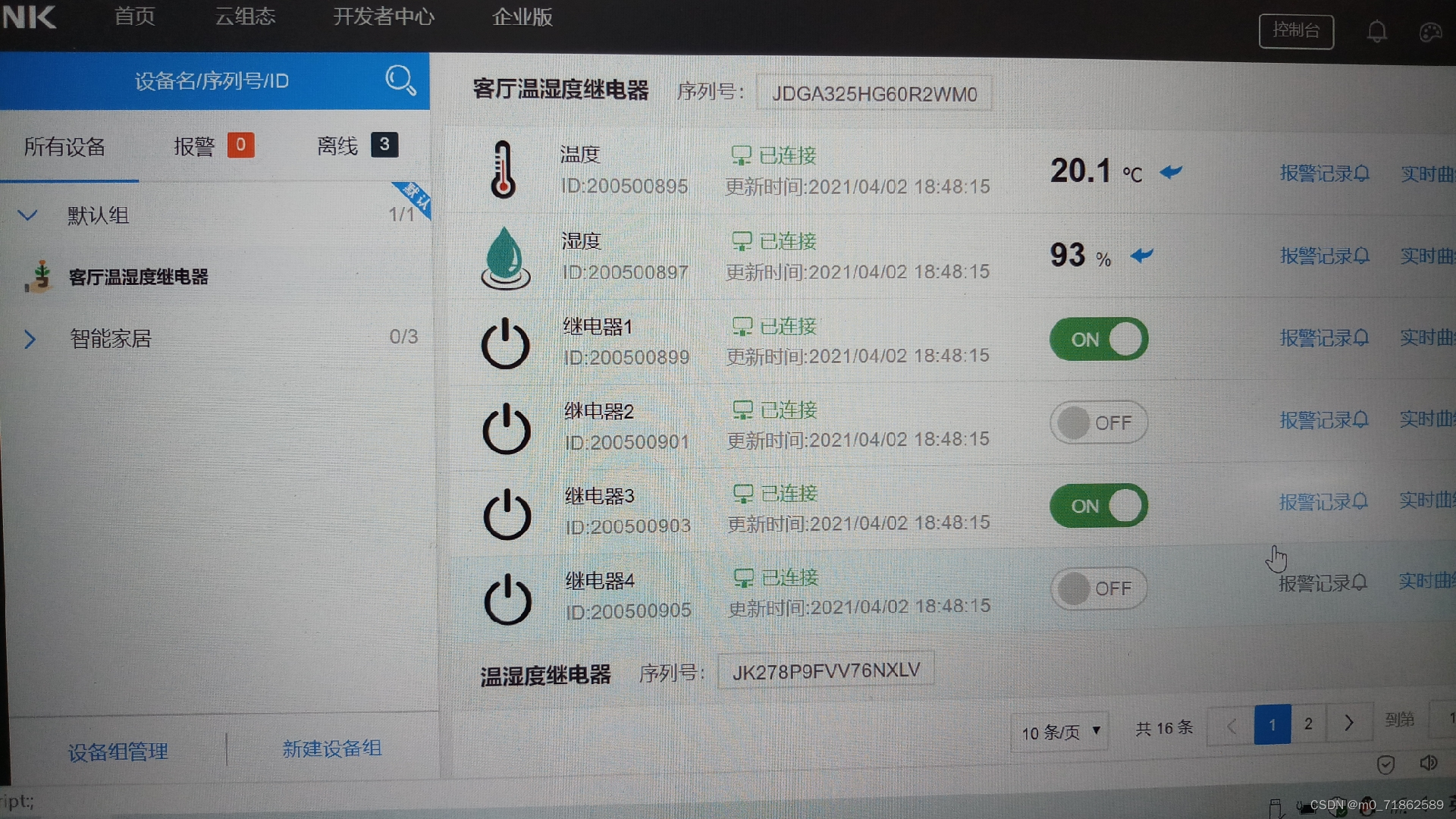The height and width of the screenshot is (819, 1456).
Task: Turn on relay 2 switch
Action: tap(1098, 422)
